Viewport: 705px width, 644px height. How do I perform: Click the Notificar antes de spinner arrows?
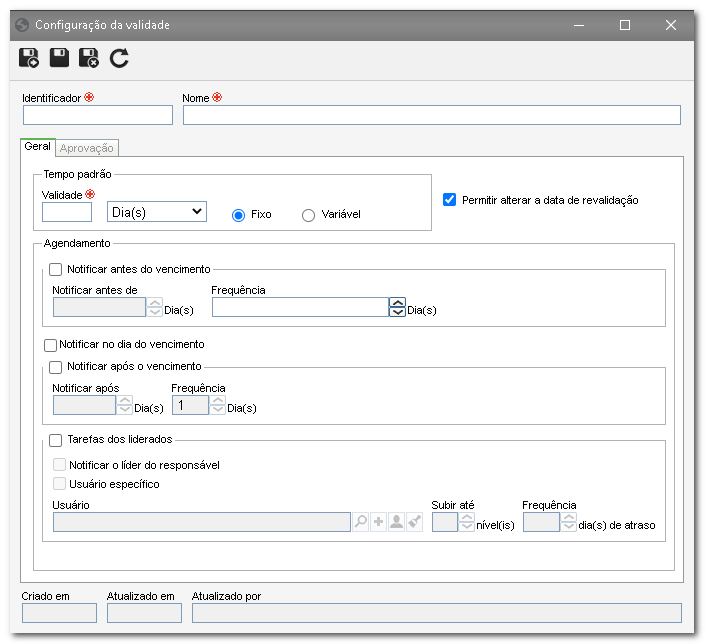(155, 307)
